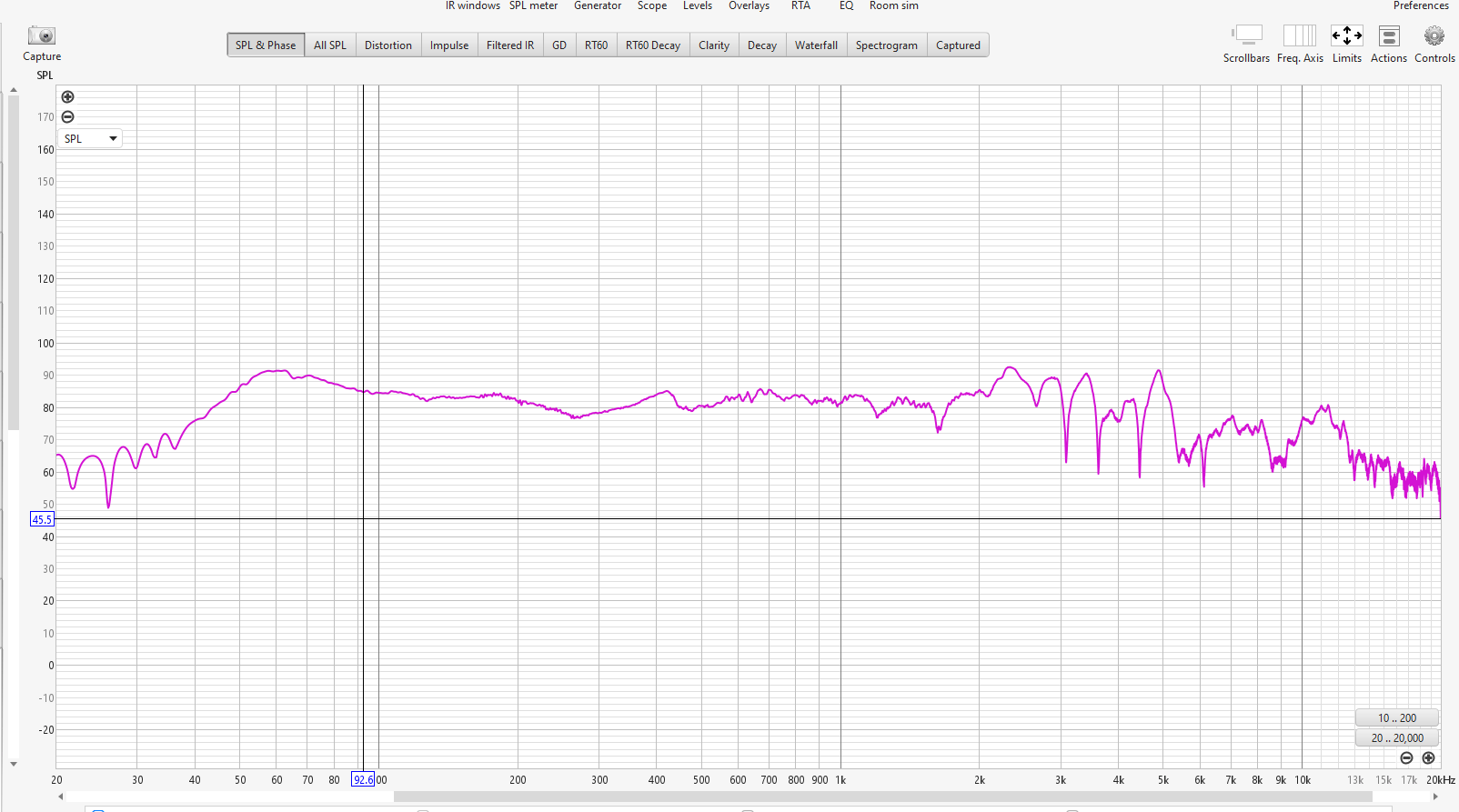Click the 45.5 SPL cursor readout
The height and width of the screenshot is (812, 1459).
[42, 519]
